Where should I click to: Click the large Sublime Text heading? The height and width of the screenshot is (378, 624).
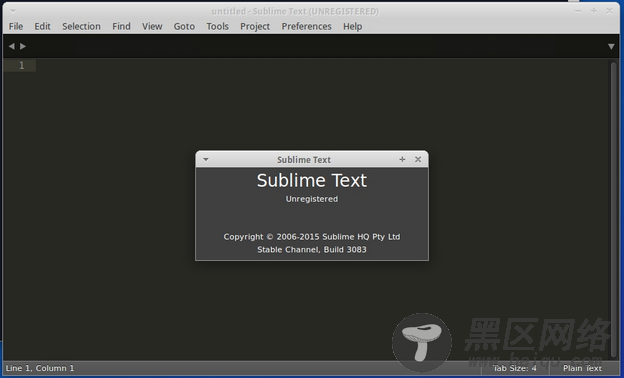(312, 180)
